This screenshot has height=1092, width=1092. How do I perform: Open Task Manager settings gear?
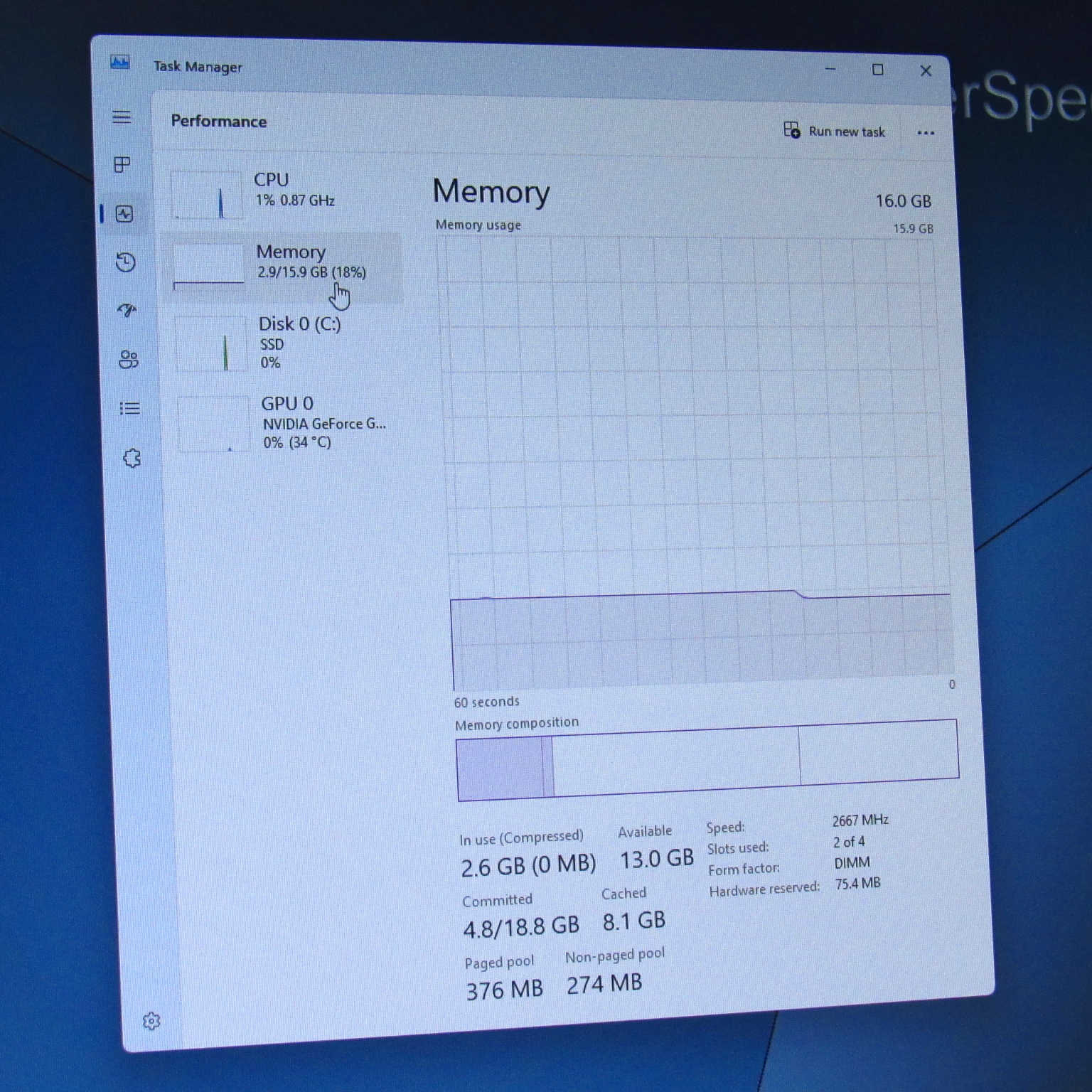151,1021
